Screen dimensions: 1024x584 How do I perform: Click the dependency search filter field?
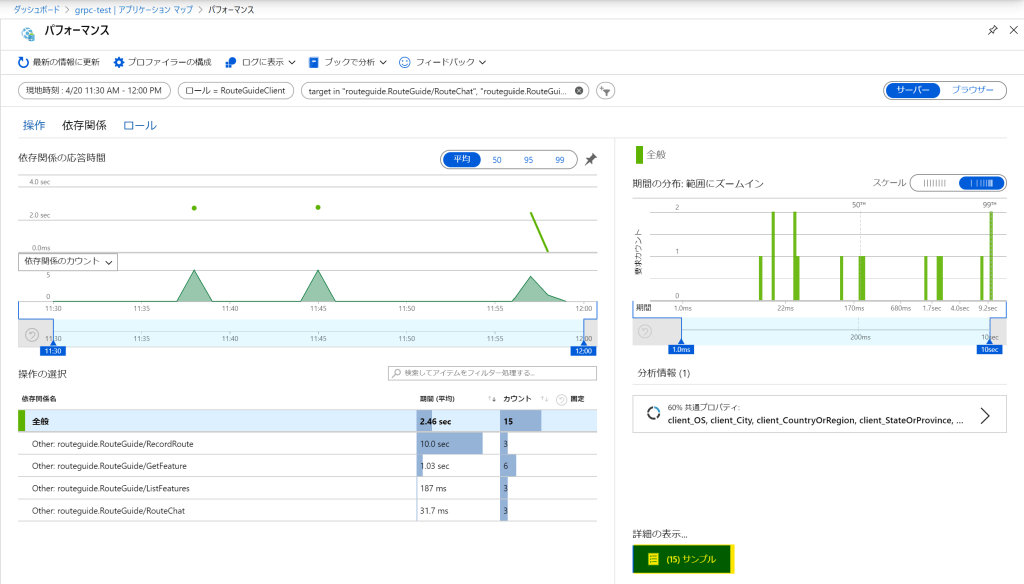(x=492, y=373)
